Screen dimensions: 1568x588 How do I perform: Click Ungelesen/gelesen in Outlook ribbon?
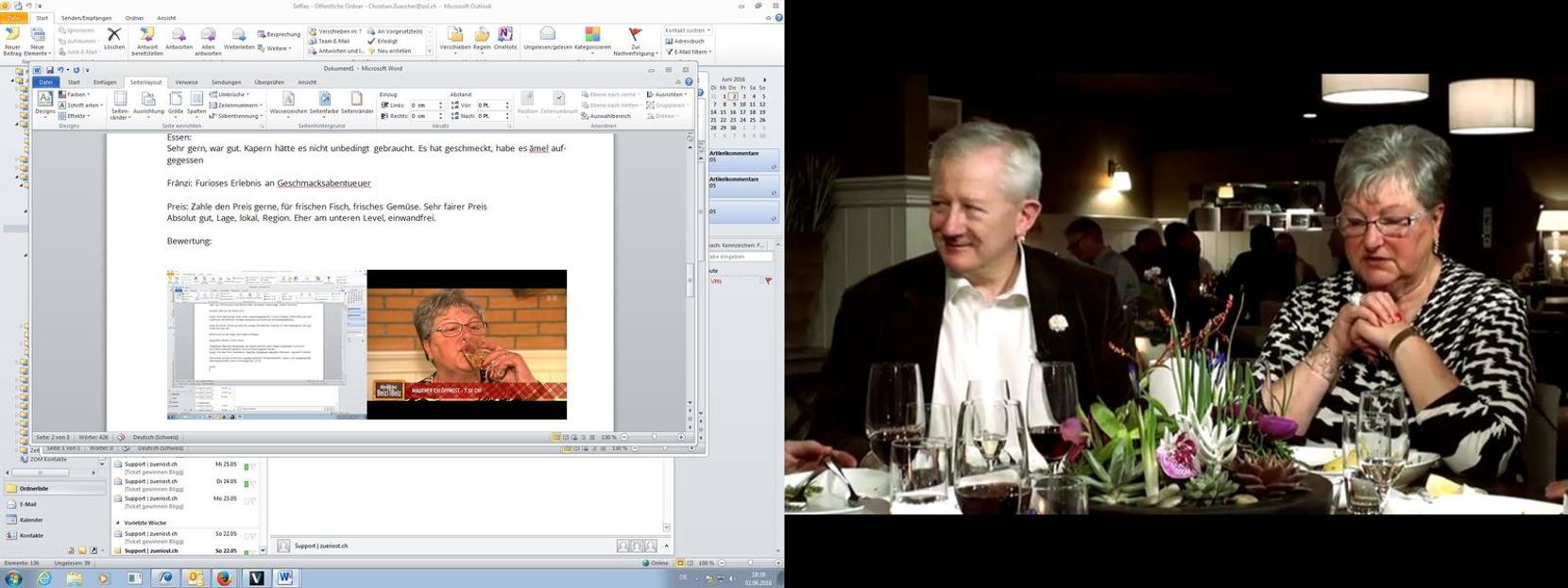547,39
